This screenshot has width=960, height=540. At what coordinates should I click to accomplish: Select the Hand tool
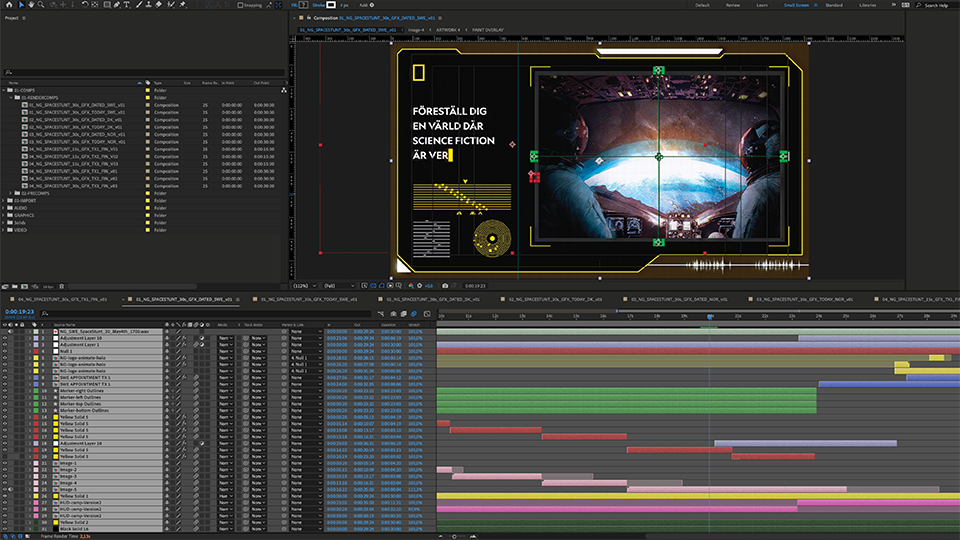[x=31, y=5]
